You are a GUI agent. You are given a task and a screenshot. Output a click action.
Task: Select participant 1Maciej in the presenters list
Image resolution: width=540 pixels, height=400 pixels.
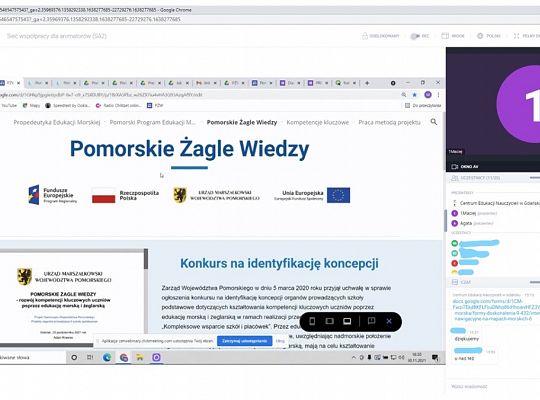475,213
